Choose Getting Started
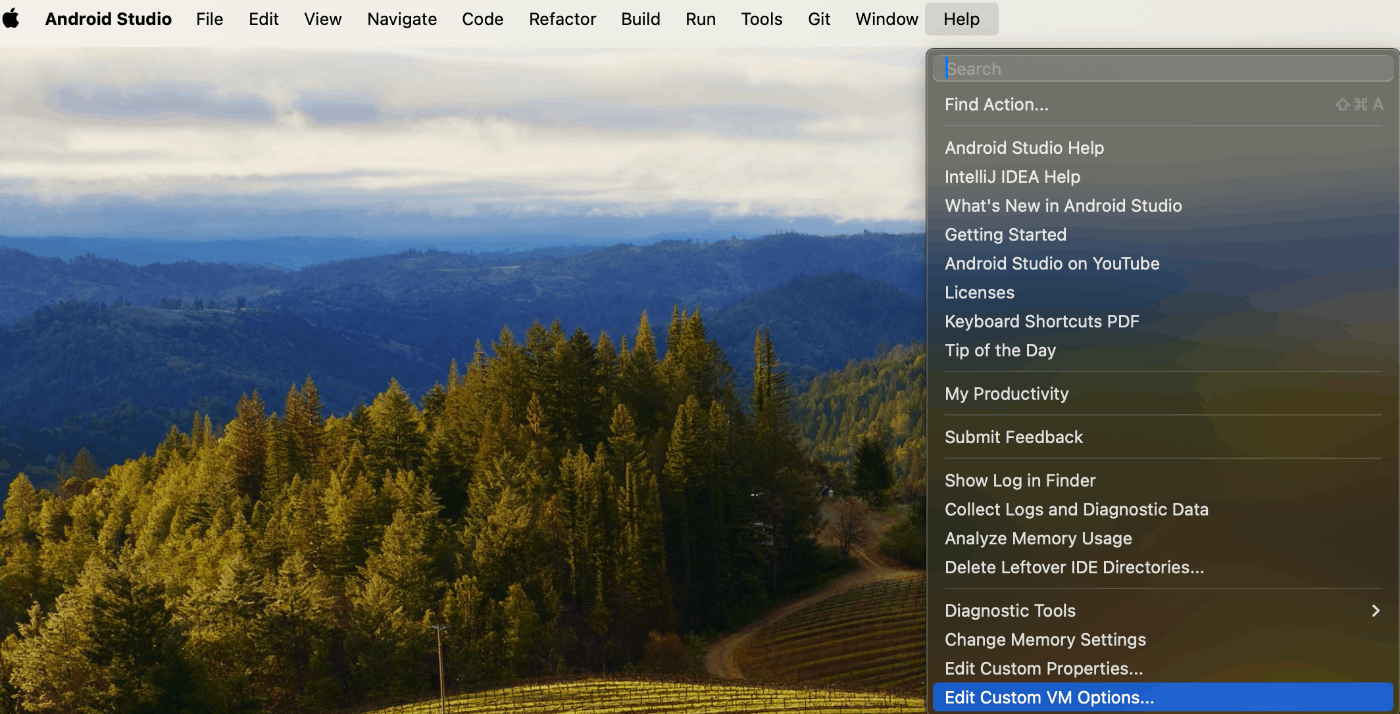 pyautogui.click(x=1163, y=234)
